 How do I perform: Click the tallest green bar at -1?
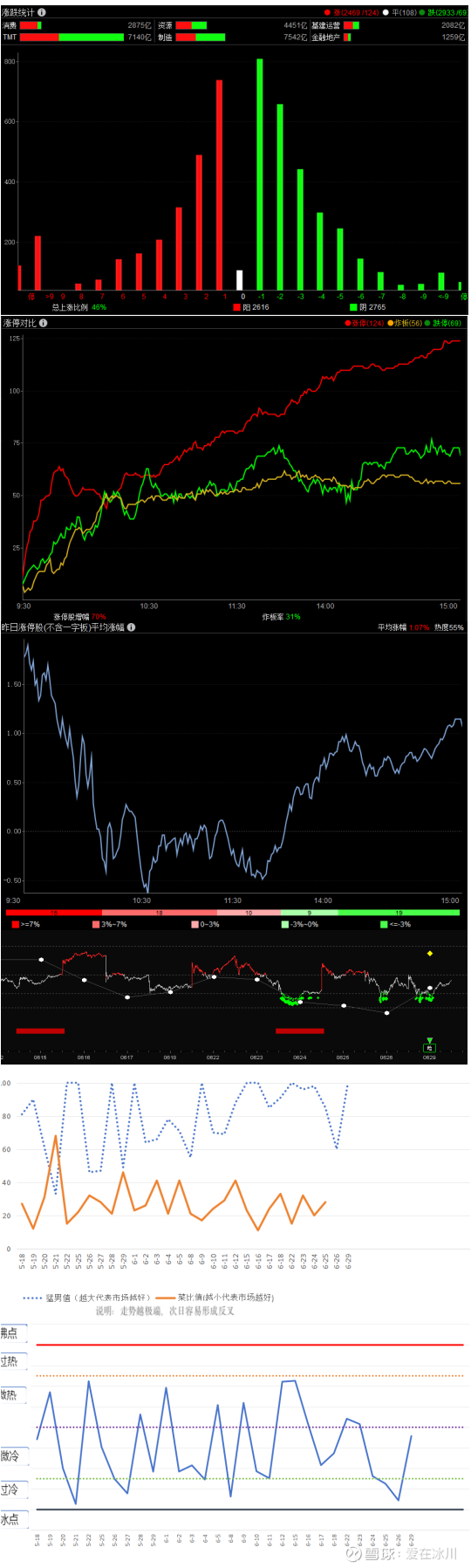(260, 175)
